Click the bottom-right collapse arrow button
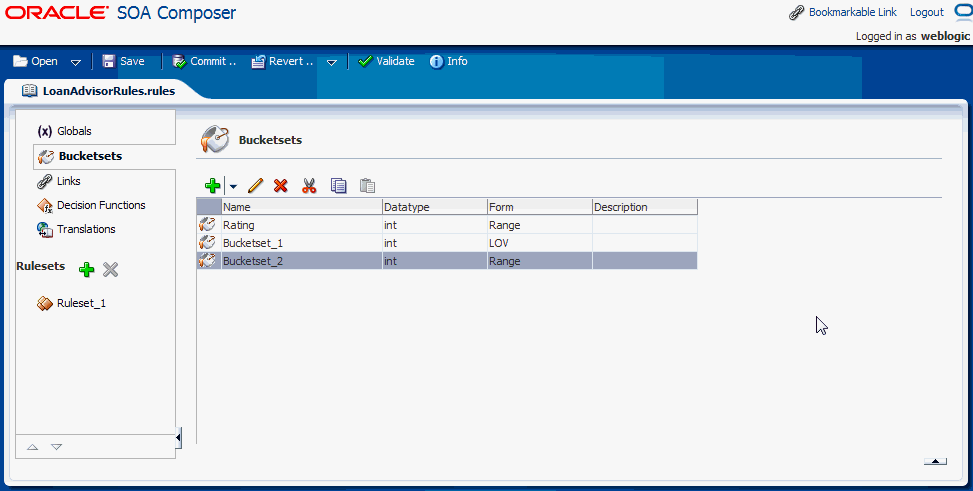This screenshot has height=491, width=973. point(935,461)
